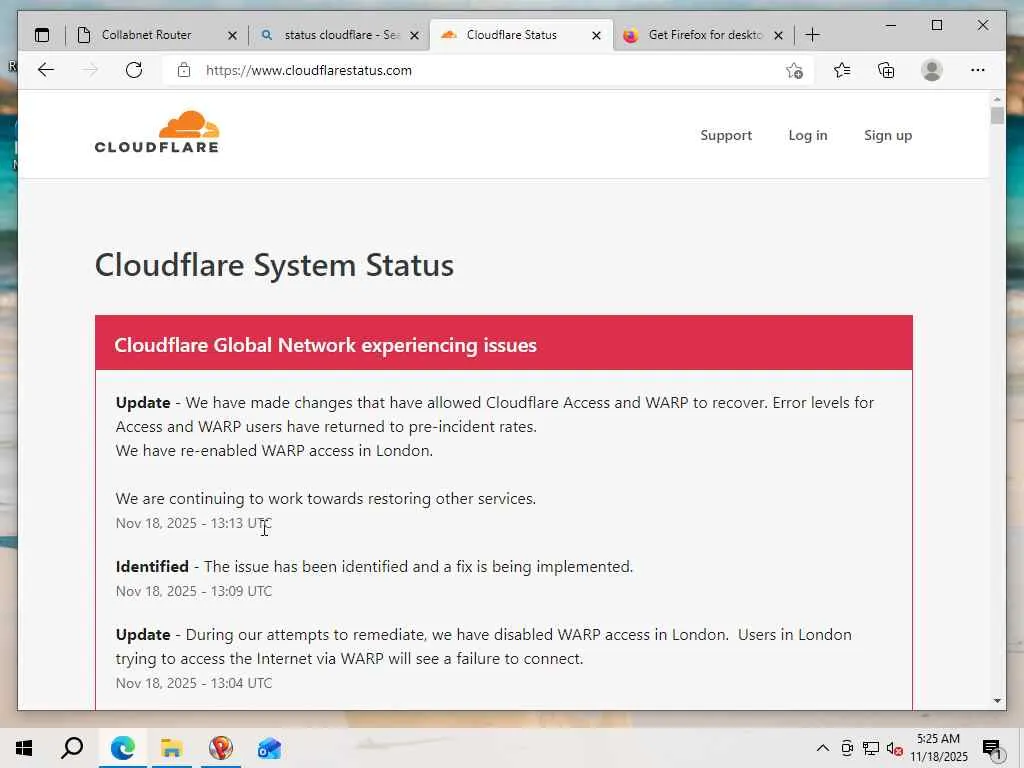Click the Log in link

click(808, 135)
